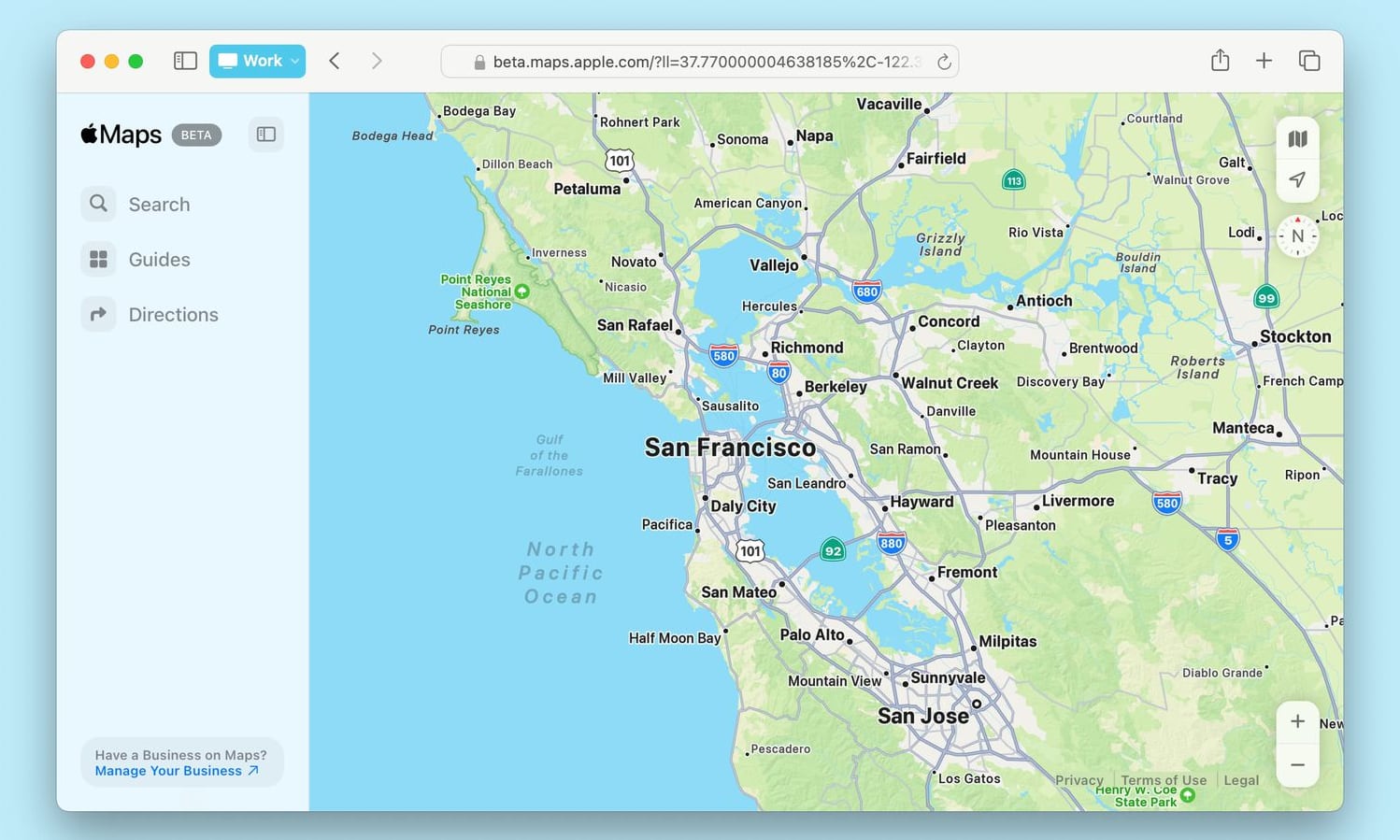
Task: Zoom in with the plus button
Action: click(1297, 721)
